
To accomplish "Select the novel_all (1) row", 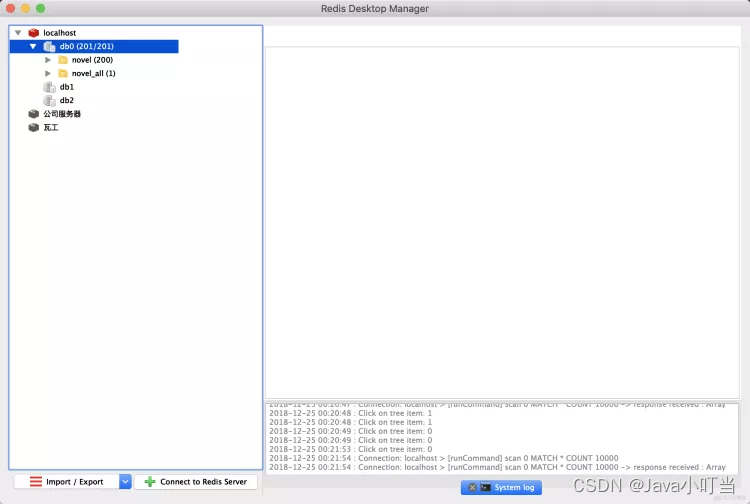I will pyautogui.click(x=94, y=73).
